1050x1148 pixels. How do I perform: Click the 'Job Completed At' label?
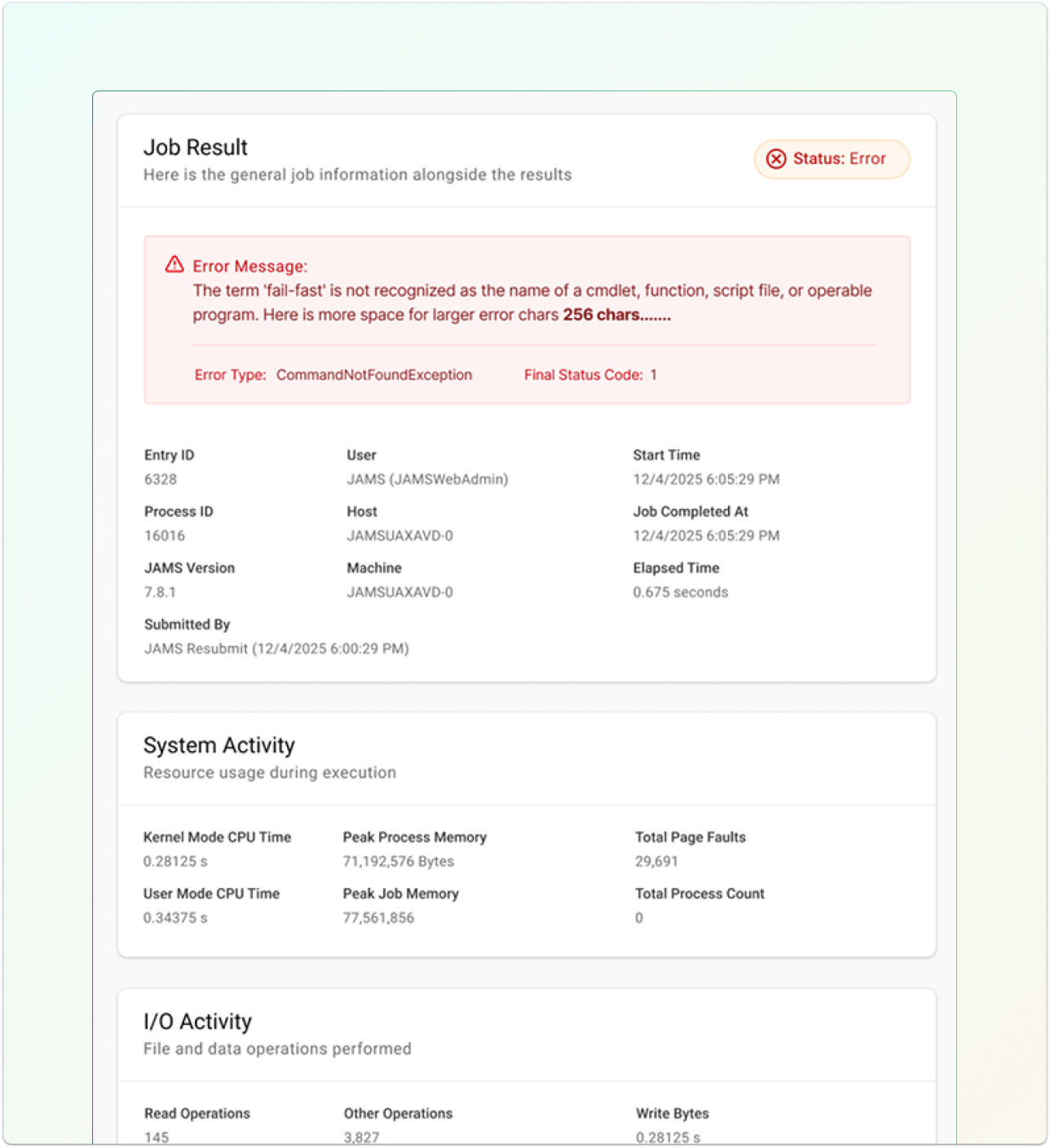click(690, 512)
